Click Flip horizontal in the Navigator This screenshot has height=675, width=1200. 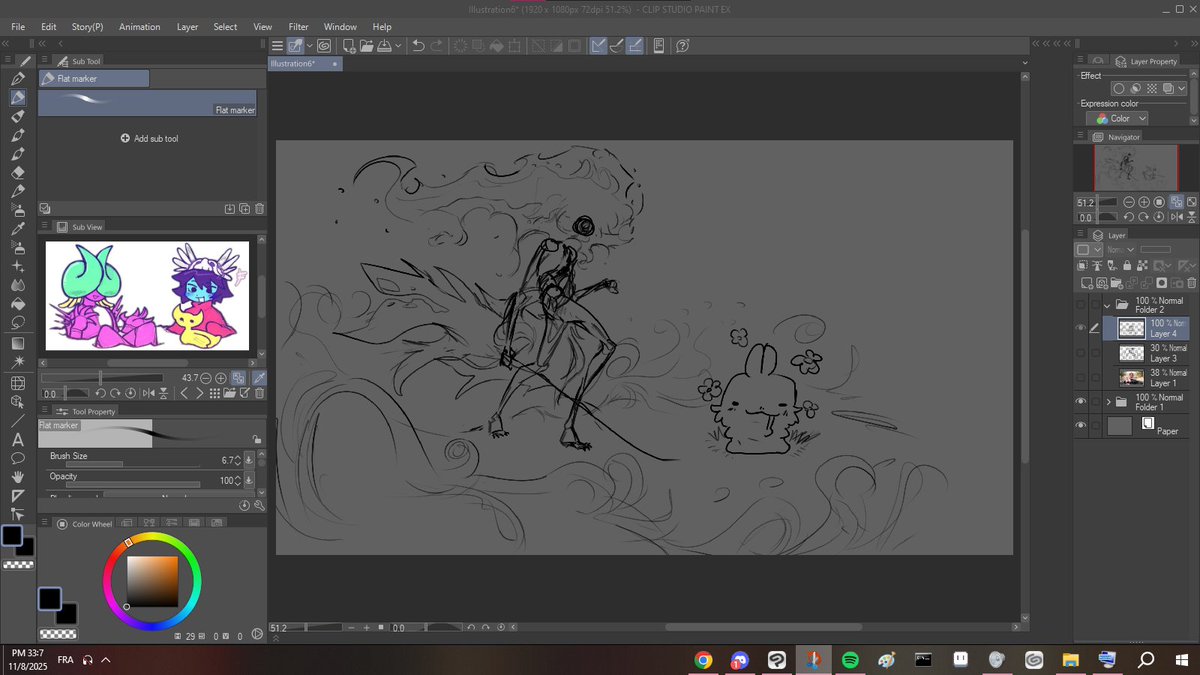click(1175, 216)
